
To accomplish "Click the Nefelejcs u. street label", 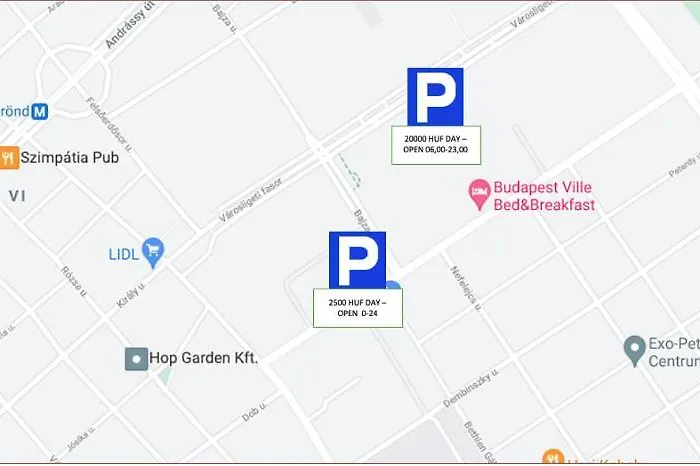I will coord(466,288).
